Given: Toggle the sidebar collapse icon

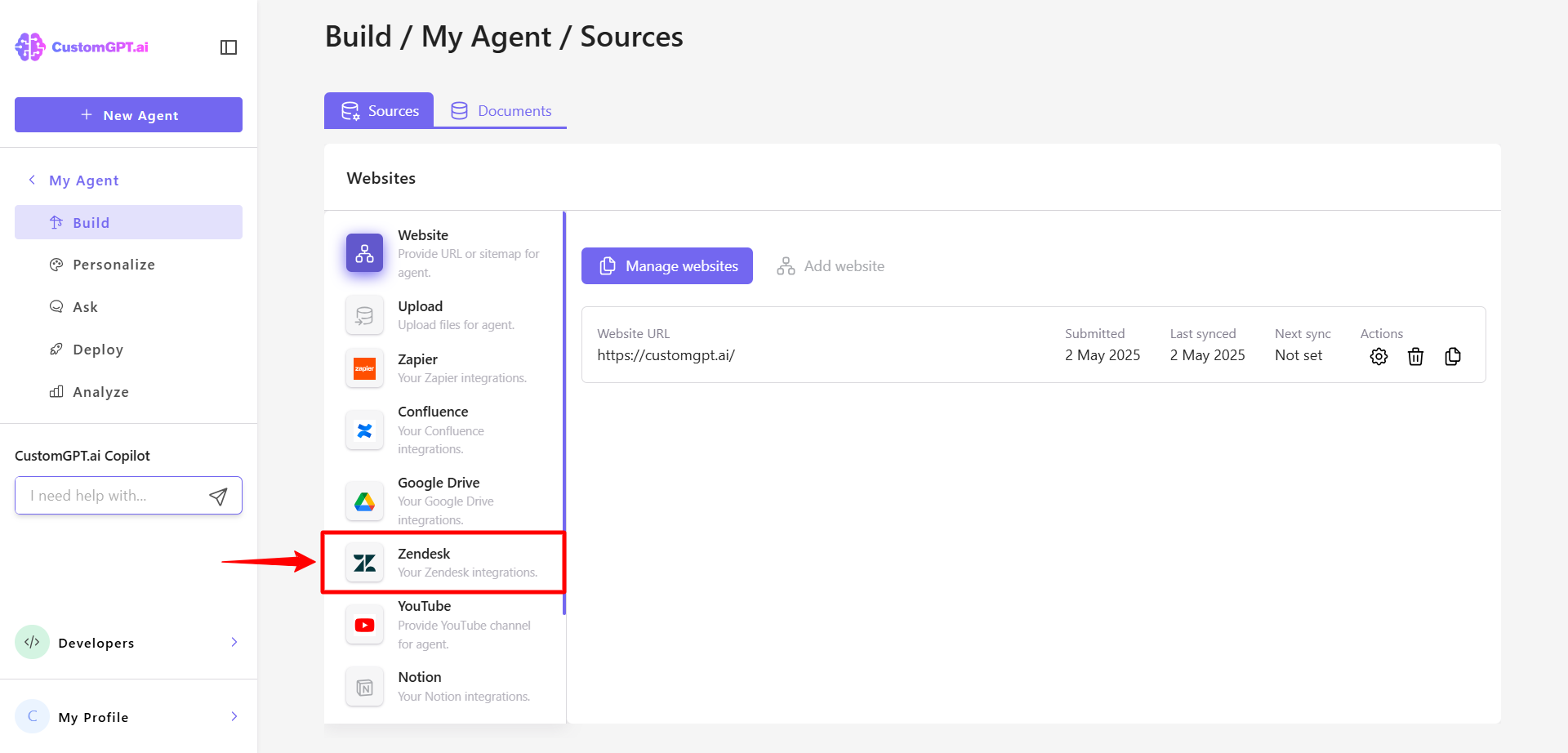Looking at the screenshot, I should tap(229, 47).
